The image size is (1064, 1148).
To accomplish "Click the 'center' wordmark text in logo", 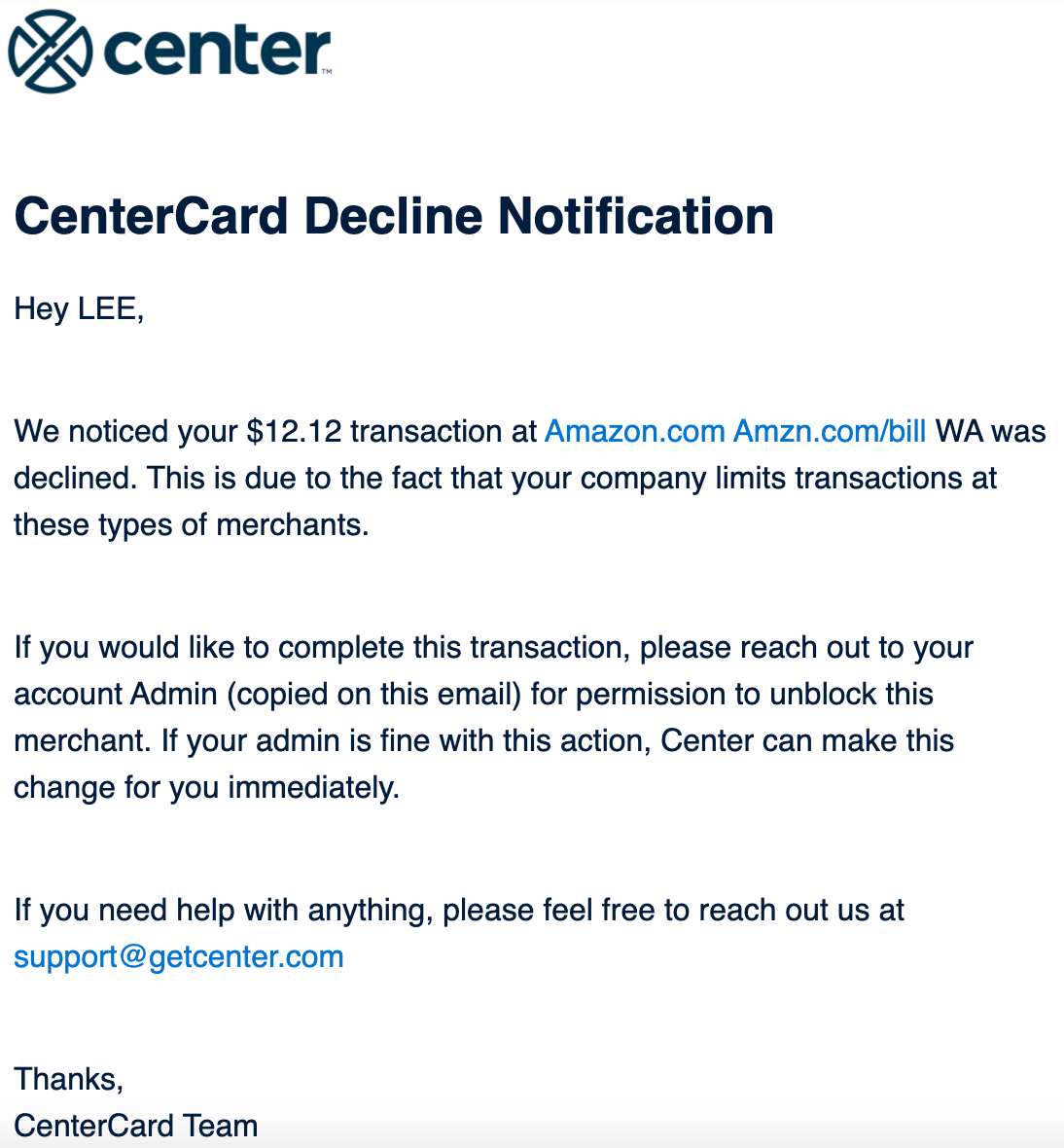I will tap(216, 52).
